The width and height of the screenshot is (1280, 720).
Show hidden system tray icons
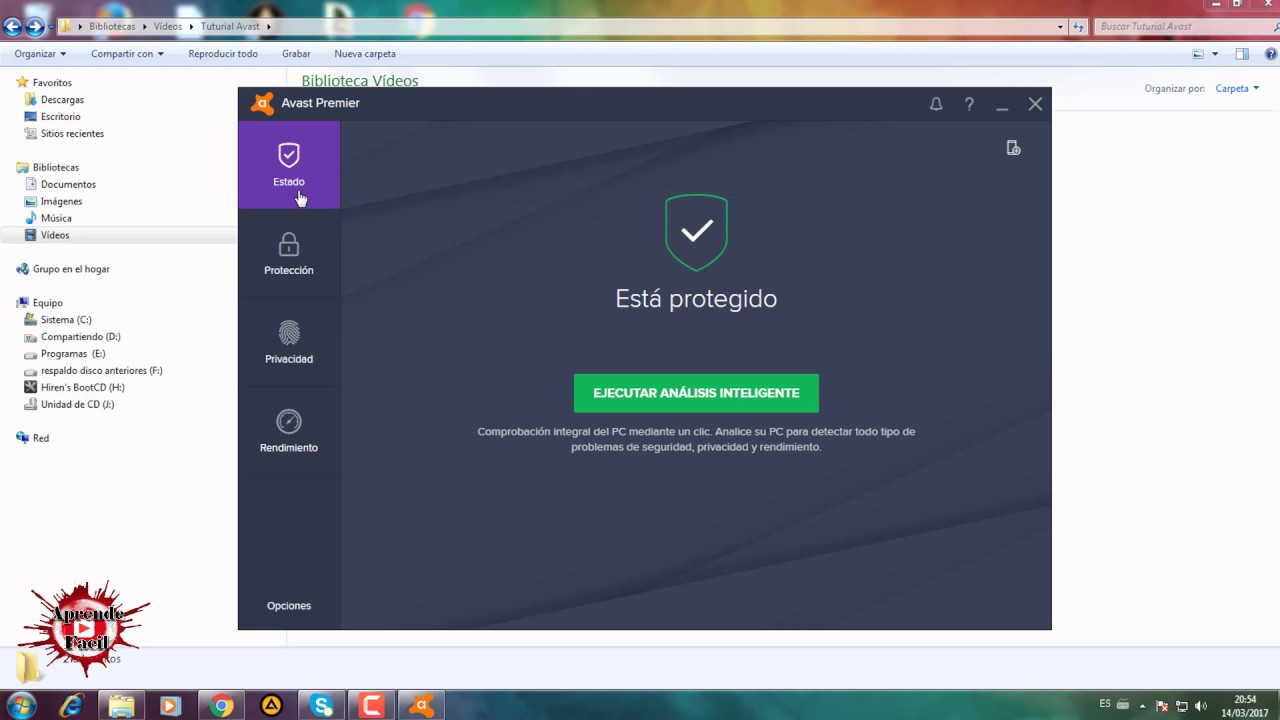pyautogui.click(x=1143, y=706)
